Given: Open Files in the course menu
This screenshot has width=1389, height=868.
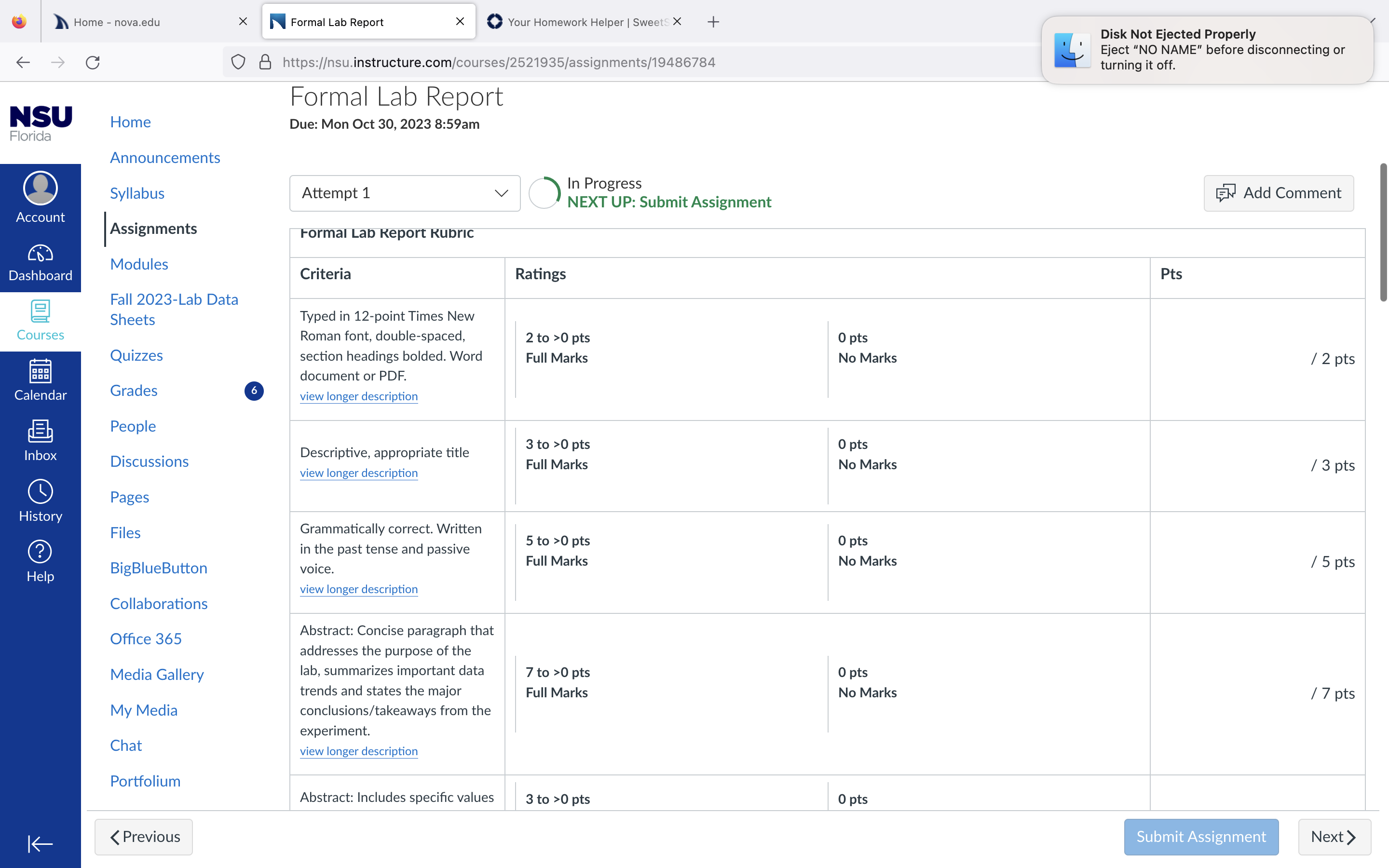Looking at the screenshot, I should click(125, 533).
